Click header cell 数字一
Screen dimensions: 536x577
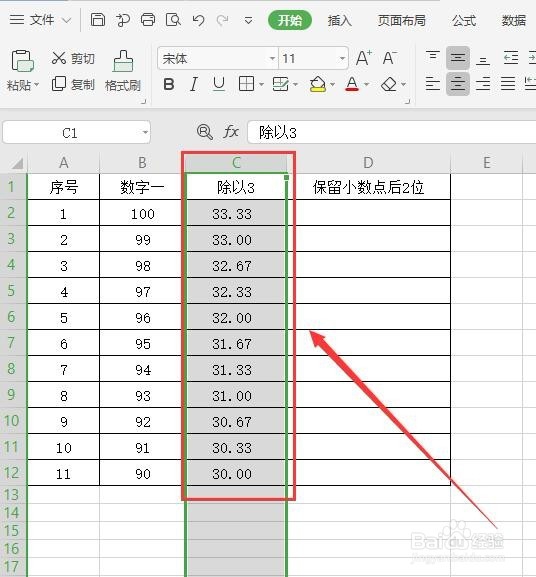coord(142,187)
